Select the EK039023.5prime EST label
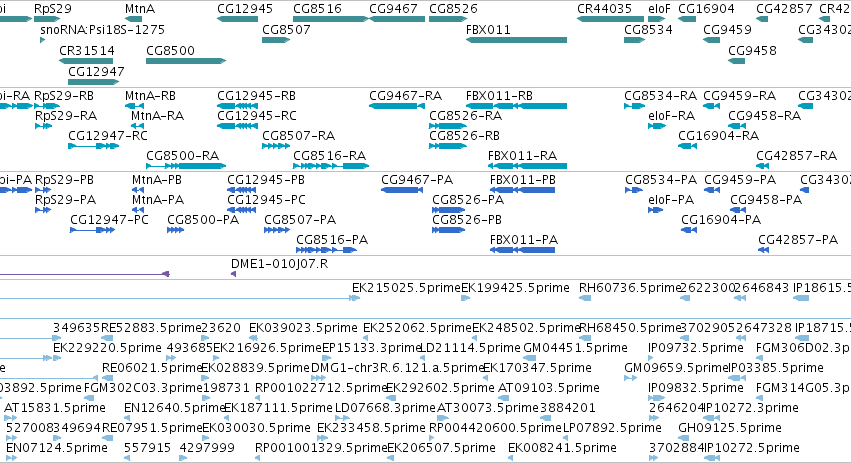 (303, 328)
